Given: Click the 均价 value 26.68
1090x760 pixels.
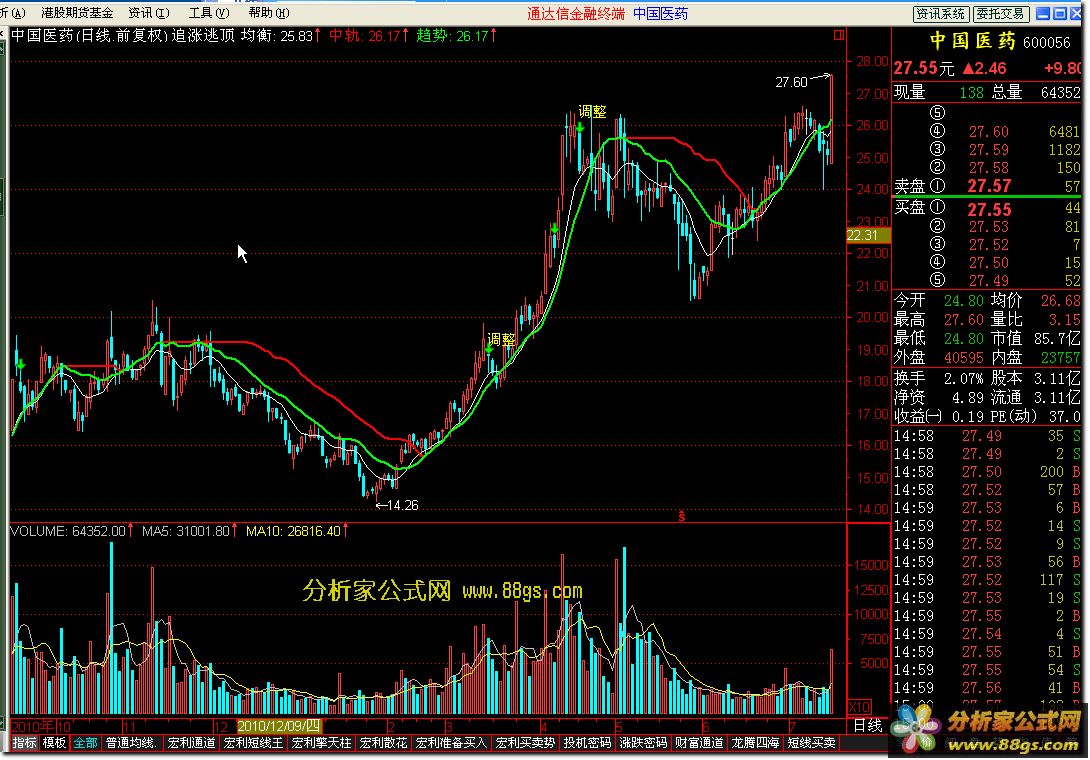Looking at the screenshot, I should click(x=1060, y=300).
